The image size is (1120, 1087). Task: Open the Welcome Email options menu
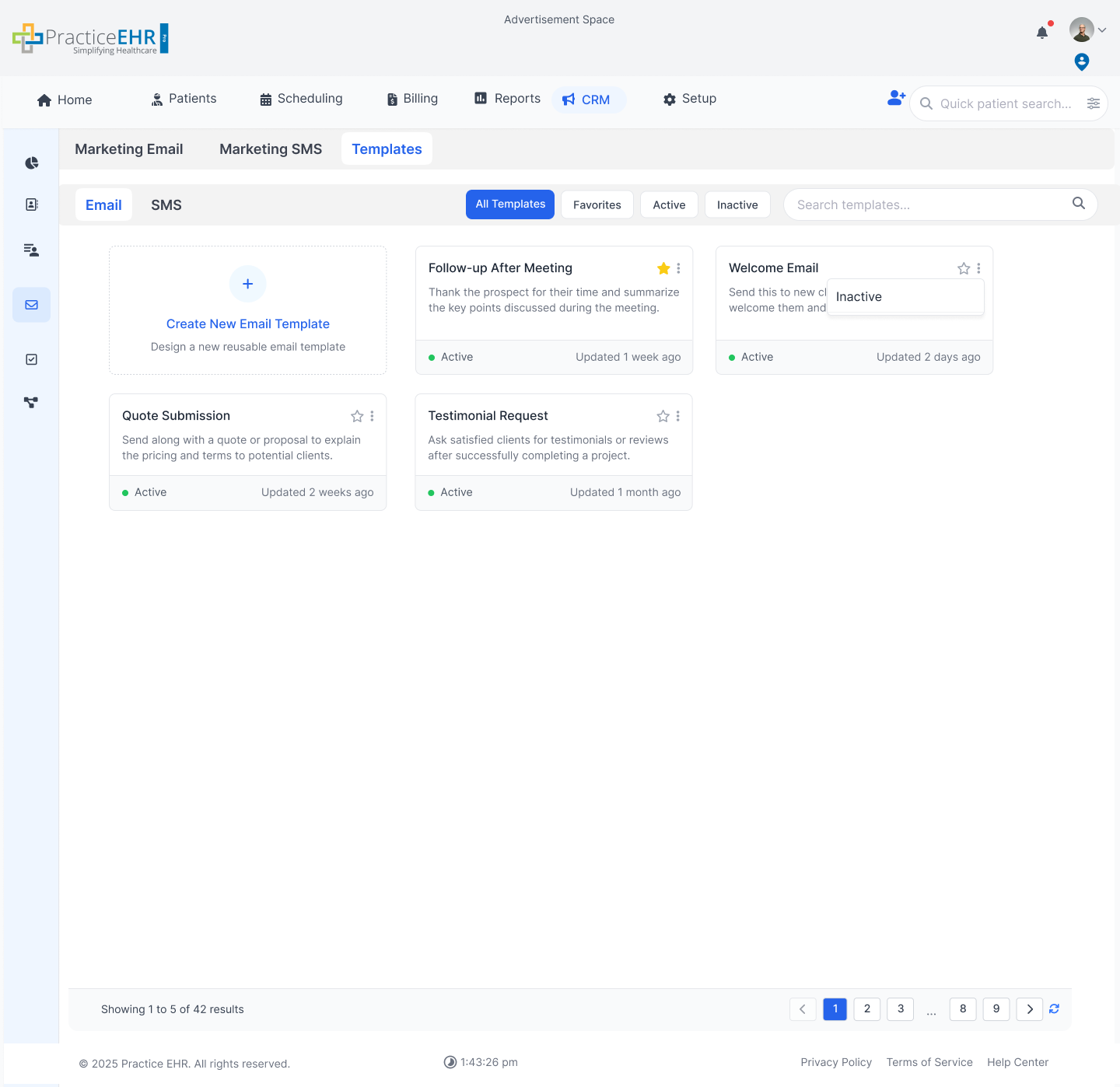pos(978,268)
